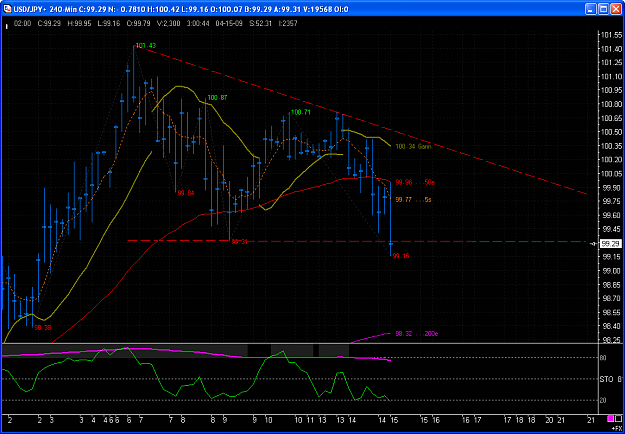Screen dimensions: 625x434
Task: Click the 3:00:44 countdown value
Action: [199, 24]
